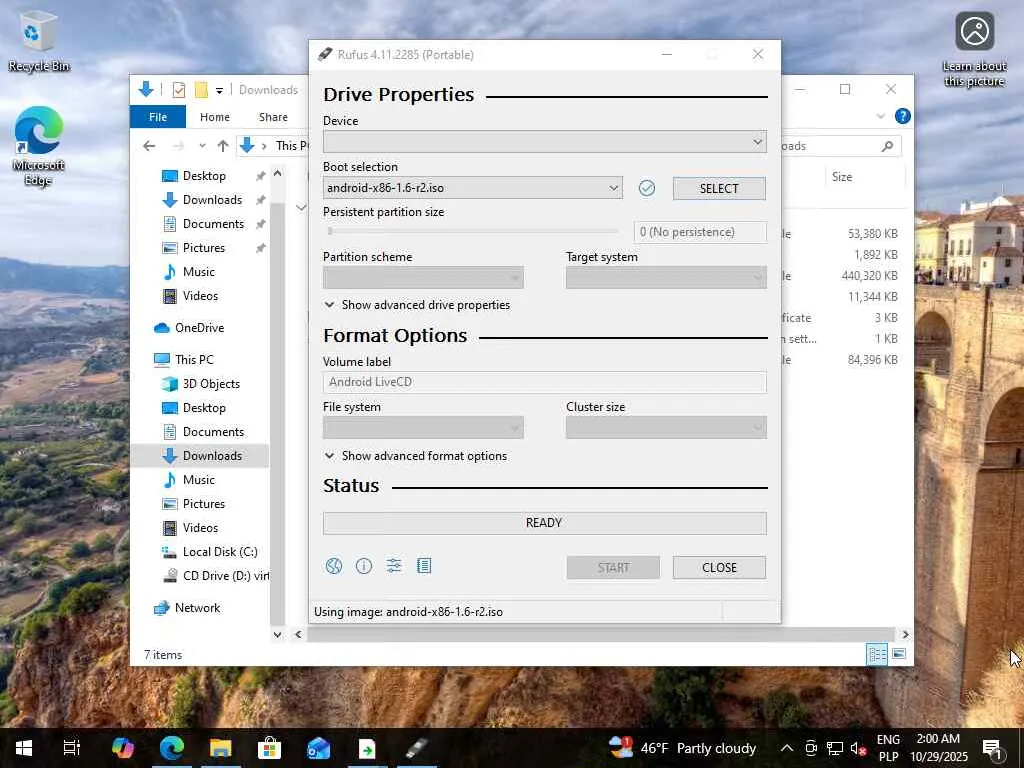Open the File system dropdown
This screenshot has height=768, width=1024.
[423, 428]
